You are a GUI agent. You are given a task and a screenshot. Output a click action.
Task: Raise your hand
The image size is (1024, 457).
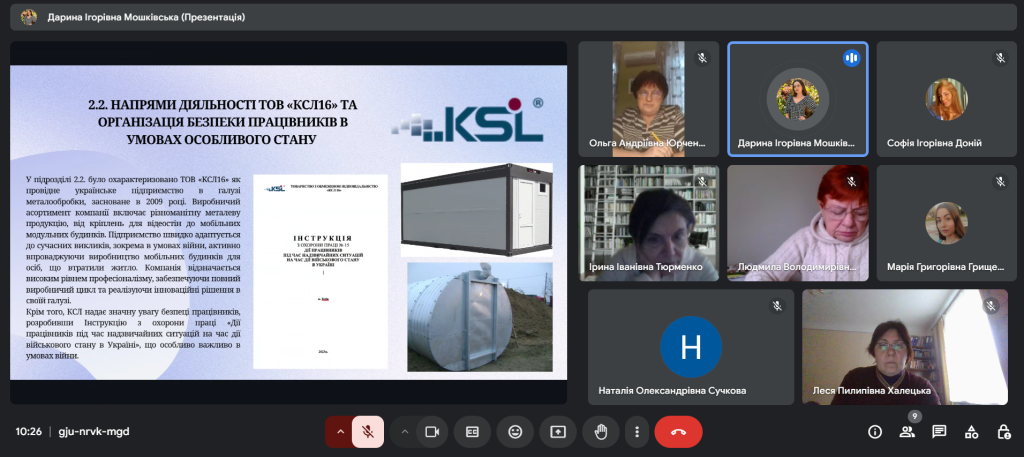tap(600, 432)
